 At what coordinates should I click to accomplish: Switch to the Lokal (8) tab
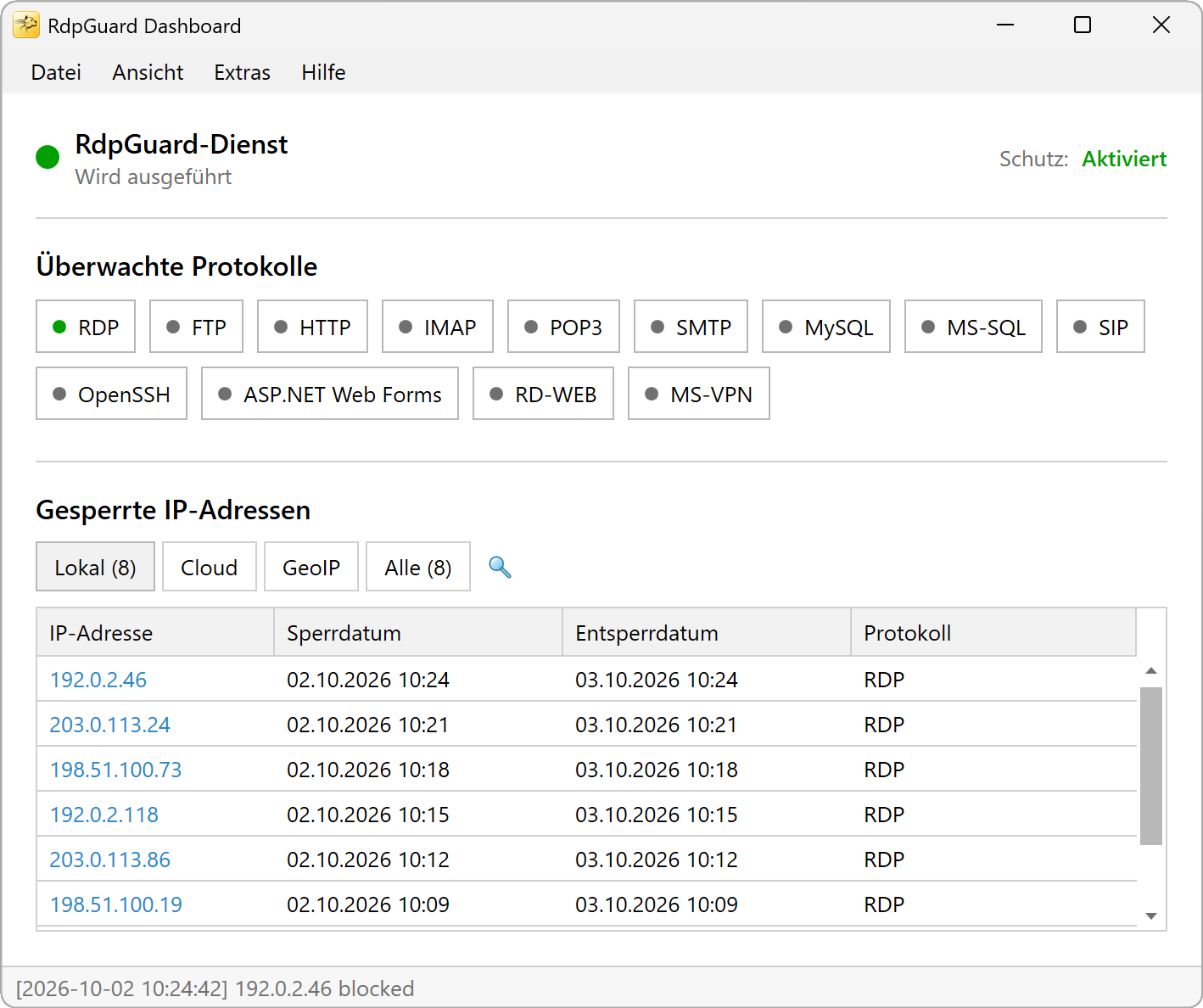pos(95,567)
